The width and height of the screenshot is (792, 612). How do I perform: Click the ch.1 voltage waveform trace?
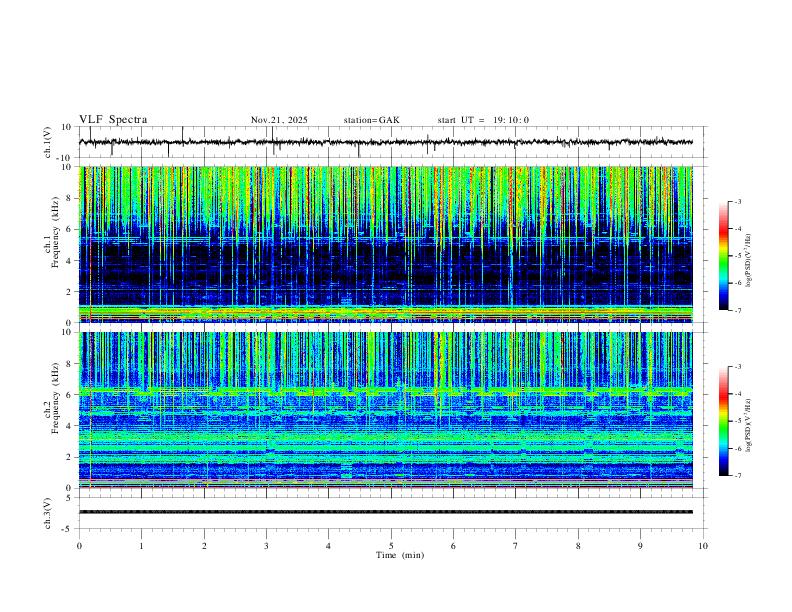[386, 142]
